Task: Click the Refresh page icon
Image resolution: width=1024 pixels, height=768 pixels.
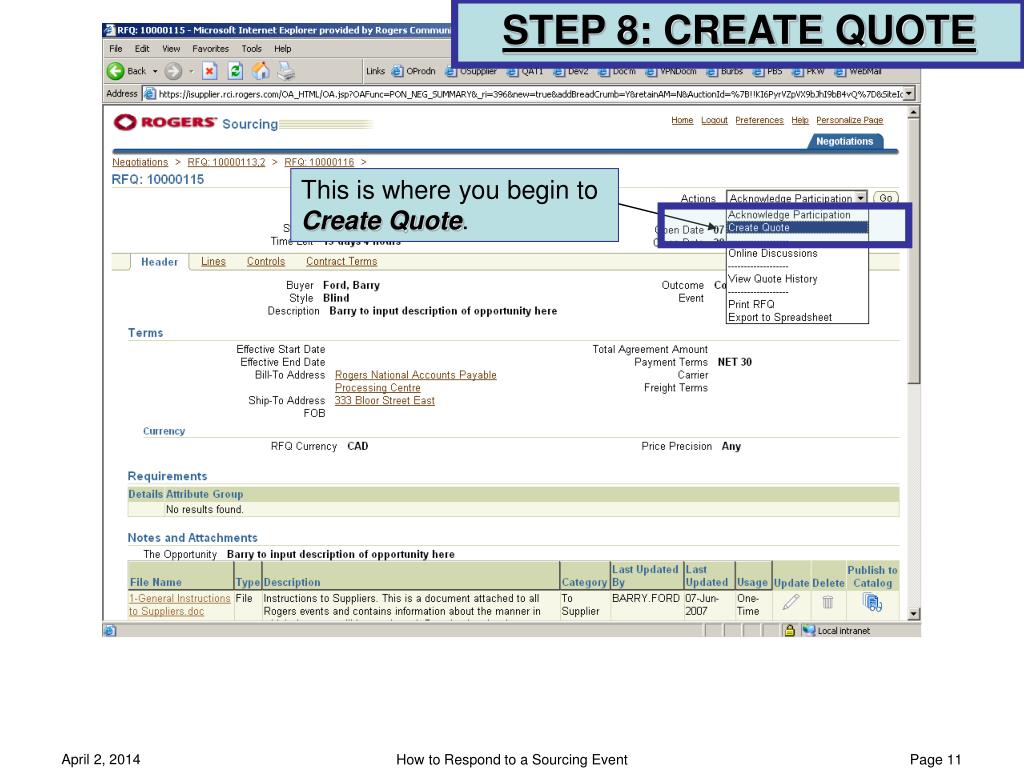Action: (235, 71)
